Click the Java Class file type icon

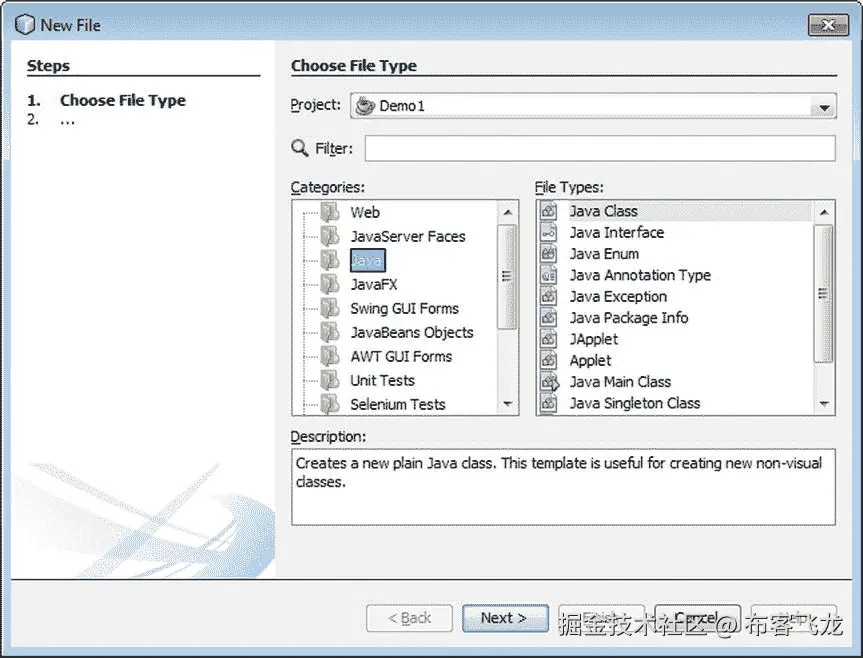click(x=549, y=211)
